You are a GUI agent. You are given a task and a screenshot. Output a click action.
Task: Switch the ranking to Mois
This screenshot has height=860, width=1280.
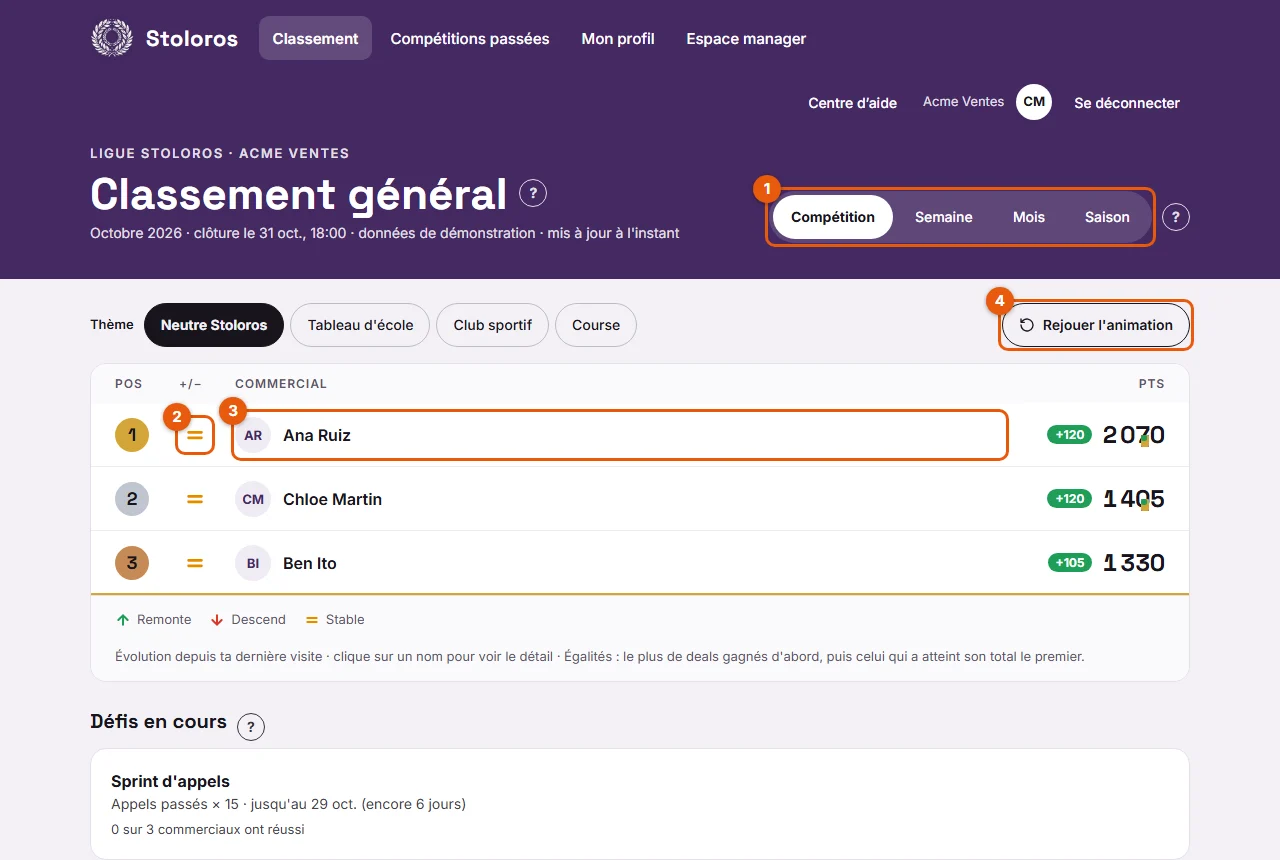tap(1029, 217)
